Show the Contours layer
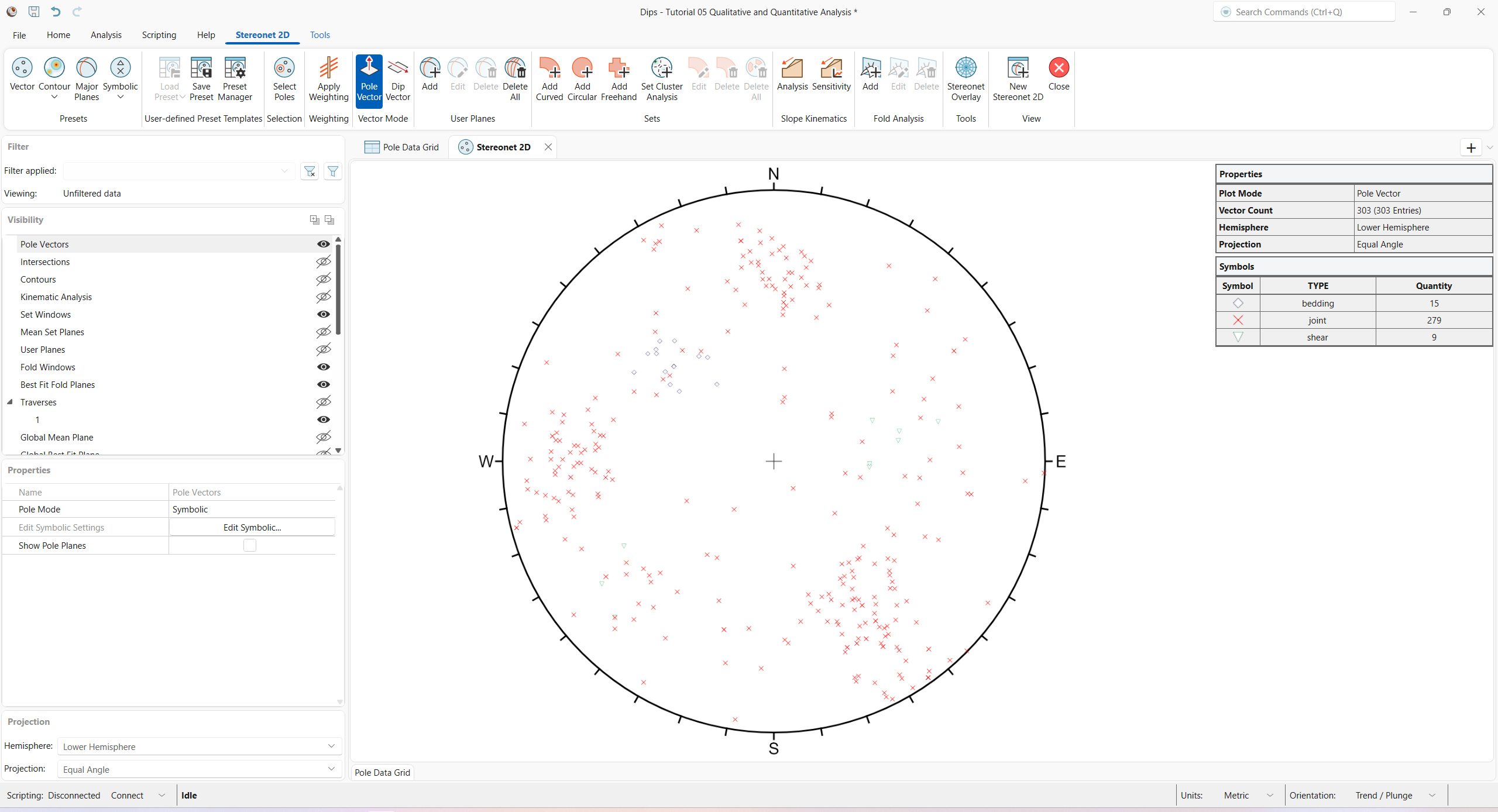This screenshot has height=812, width=1498. (324, 279)
